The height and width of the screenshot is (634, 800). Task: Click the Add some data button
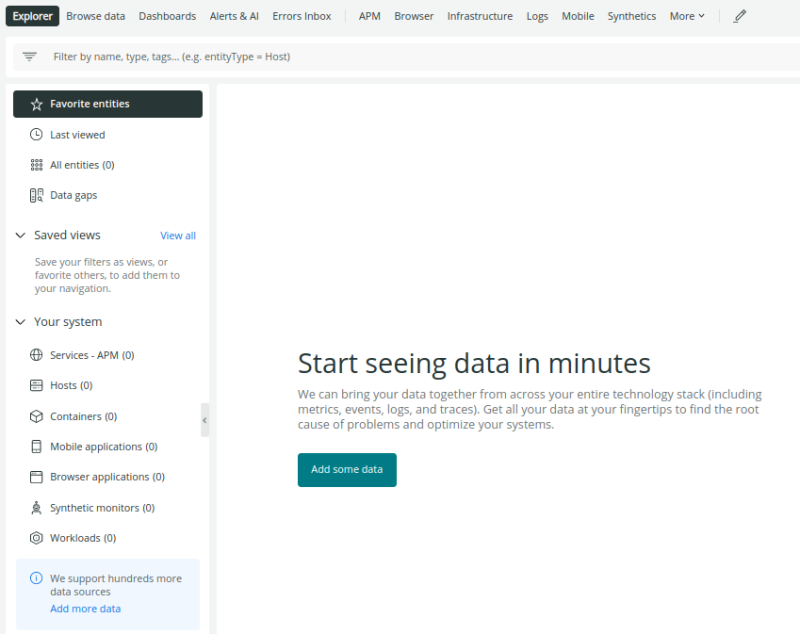point(347,469)
